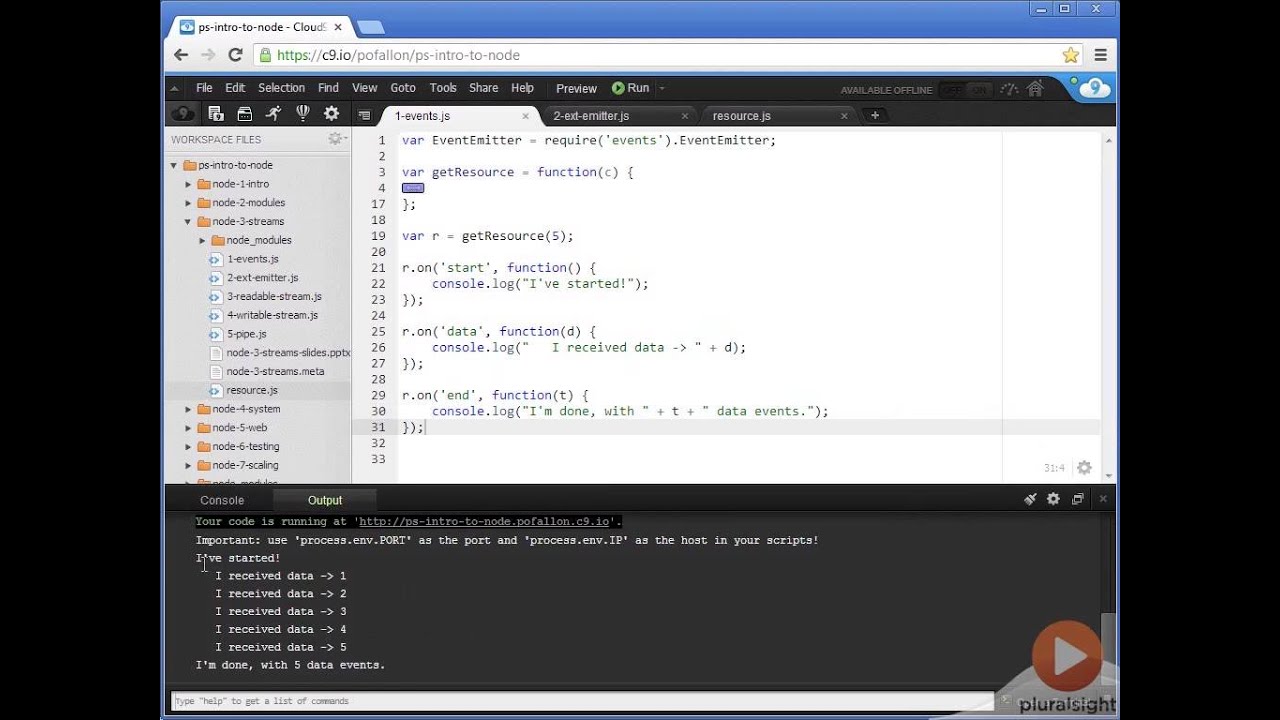This screenshot has height=720, width=1280.
Task: Open the Chrome hamburger menu
Action: click(x=1100, y=55)
